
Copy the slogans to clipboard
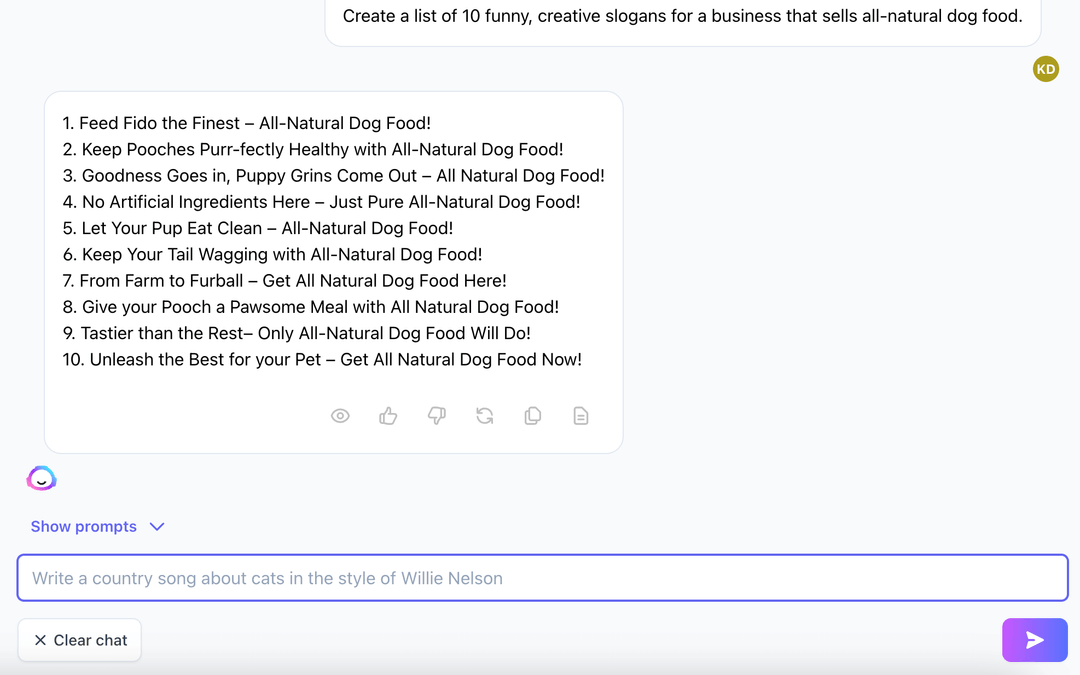coord(533,415)
